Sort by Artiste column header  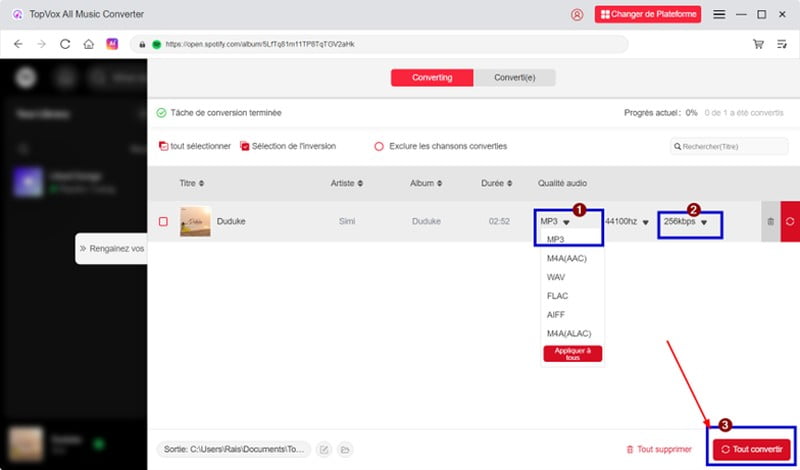[347, 183]
